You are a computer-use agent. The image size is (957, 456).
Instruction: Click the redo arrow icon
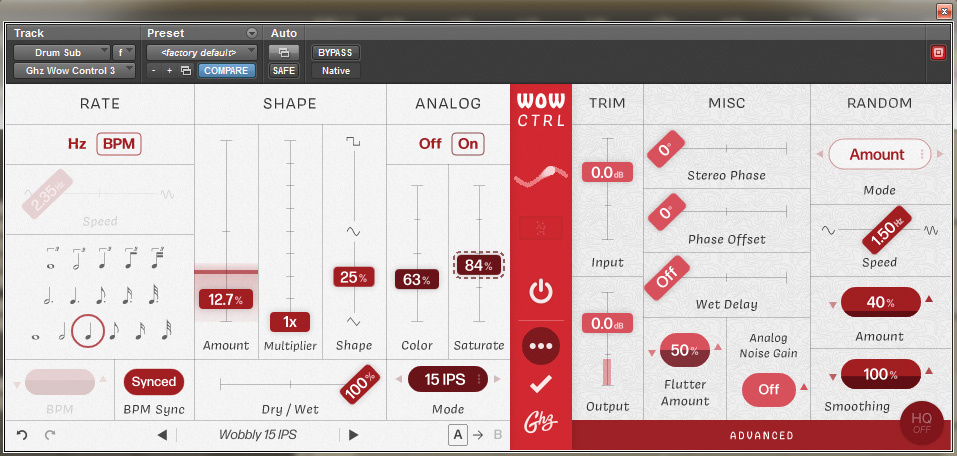[51, 435]
